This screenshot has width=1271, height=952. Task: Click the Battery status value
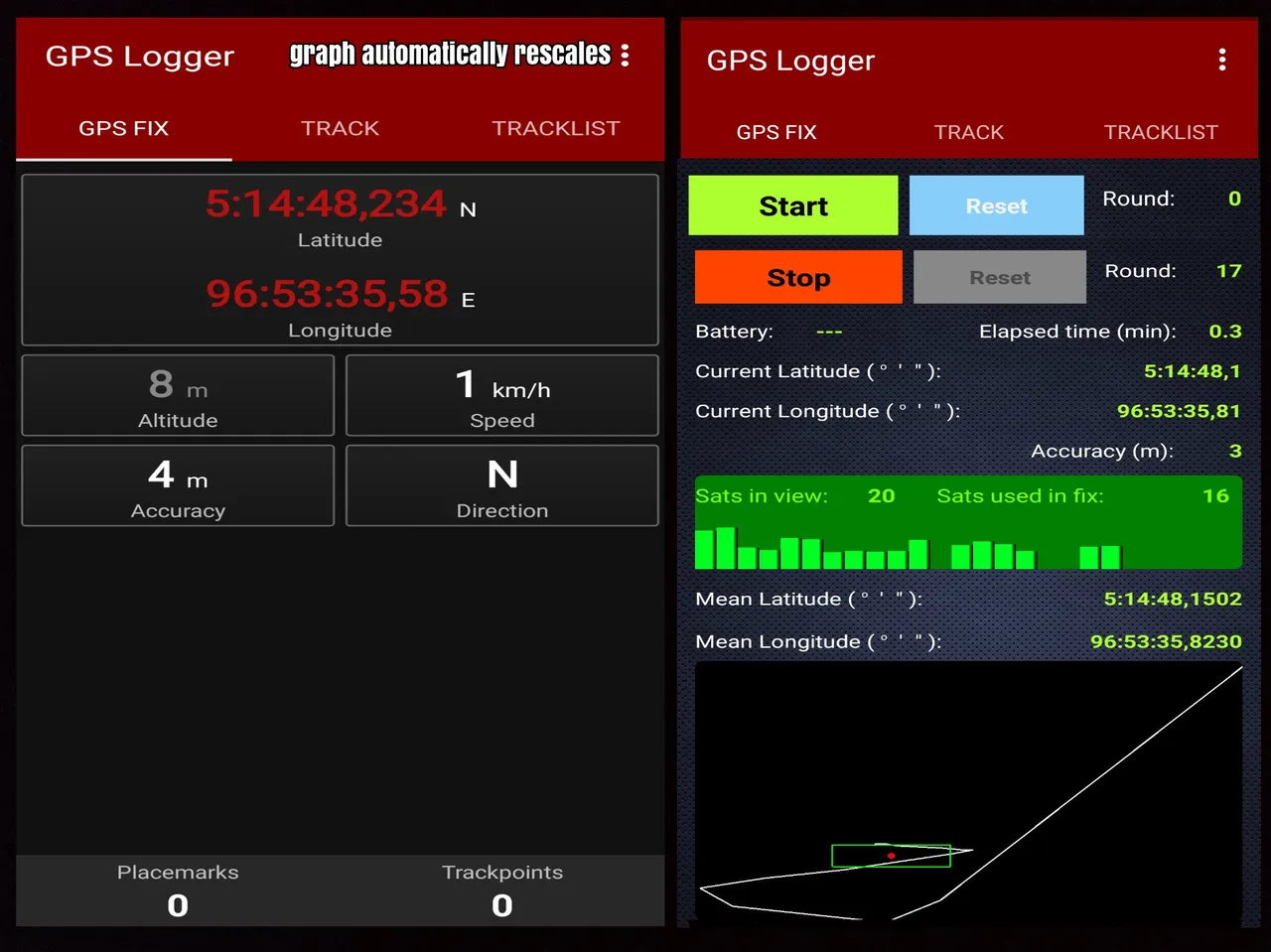[829, 333]
